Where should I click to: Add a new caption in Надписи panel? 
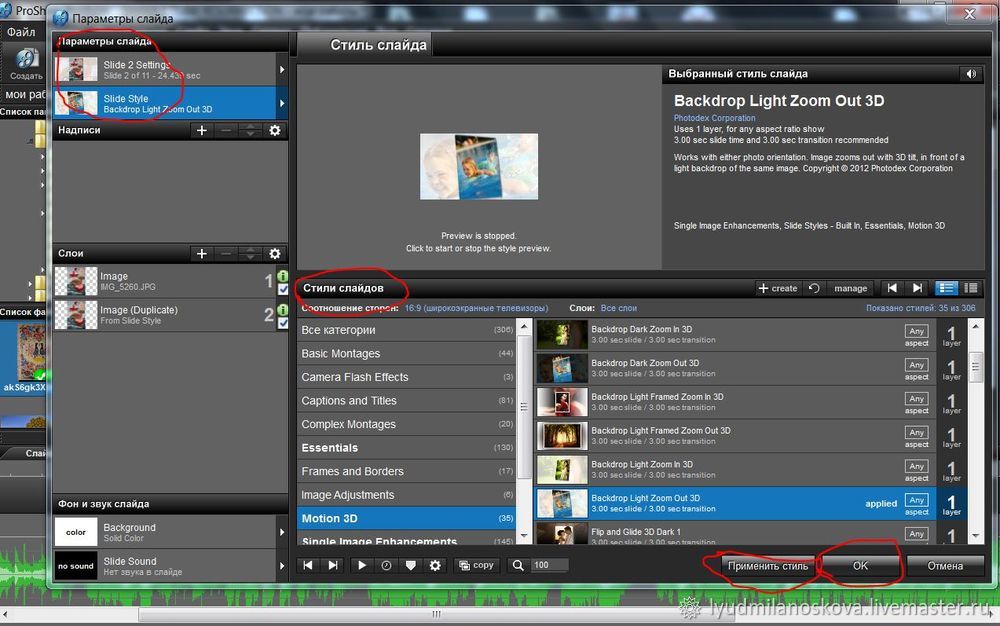[202, 130]
